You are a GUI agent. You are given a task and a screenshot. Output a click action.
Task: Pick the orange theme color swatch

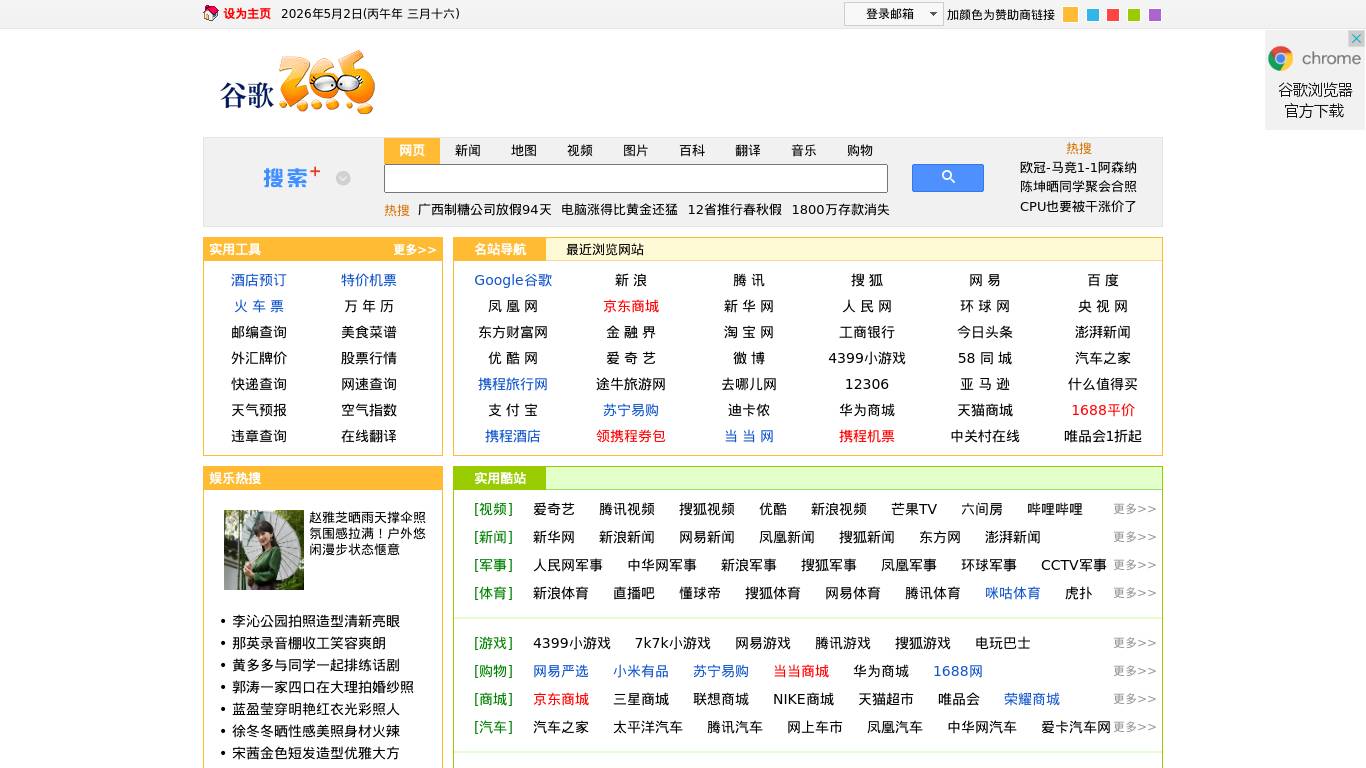(x=1070, y=15)
